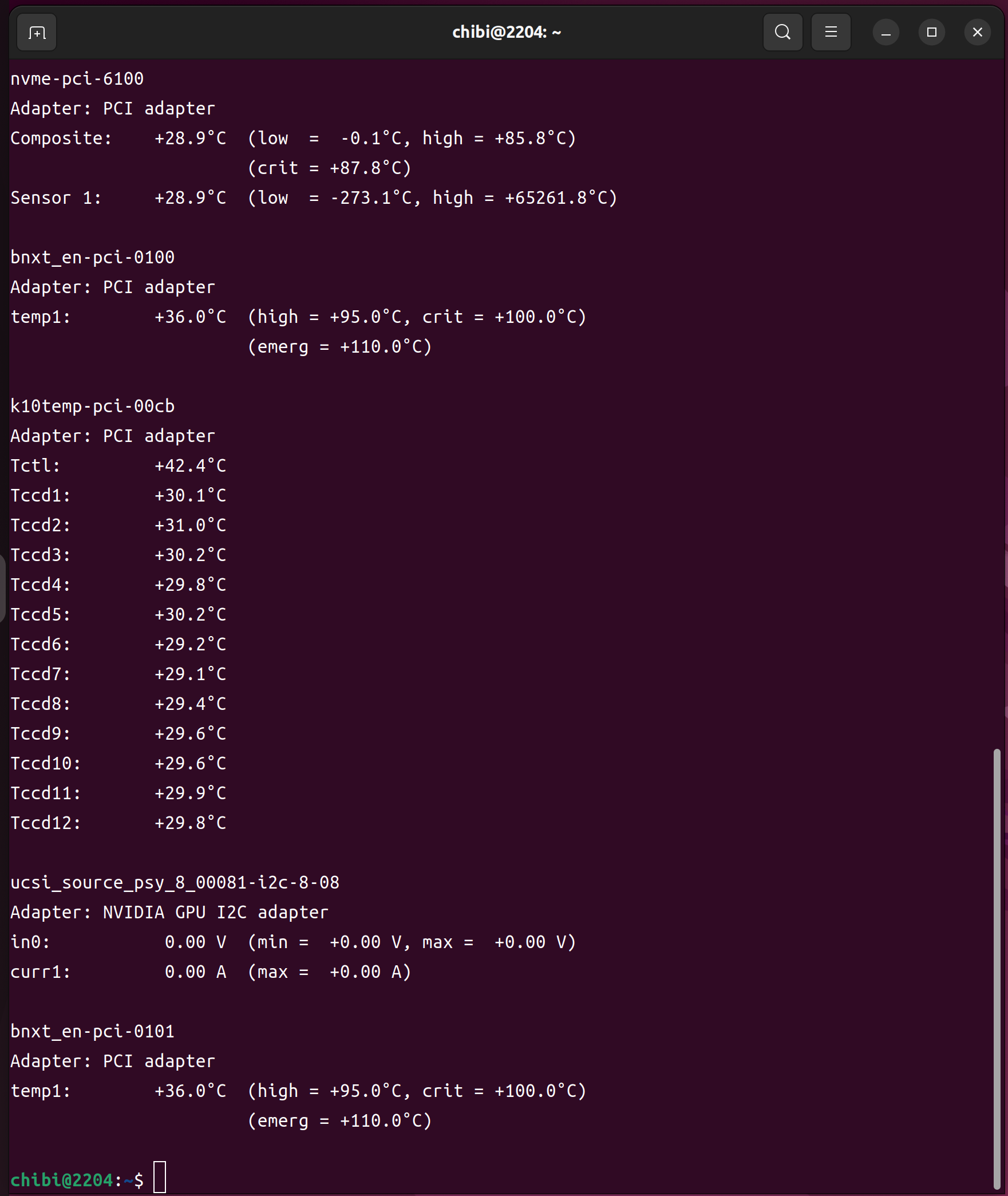Click the ucsi_source_psy_8_00081-i2c-8-08 line
The width and height of the screenshot is (1008, 1196).
[x=175, y=882]
